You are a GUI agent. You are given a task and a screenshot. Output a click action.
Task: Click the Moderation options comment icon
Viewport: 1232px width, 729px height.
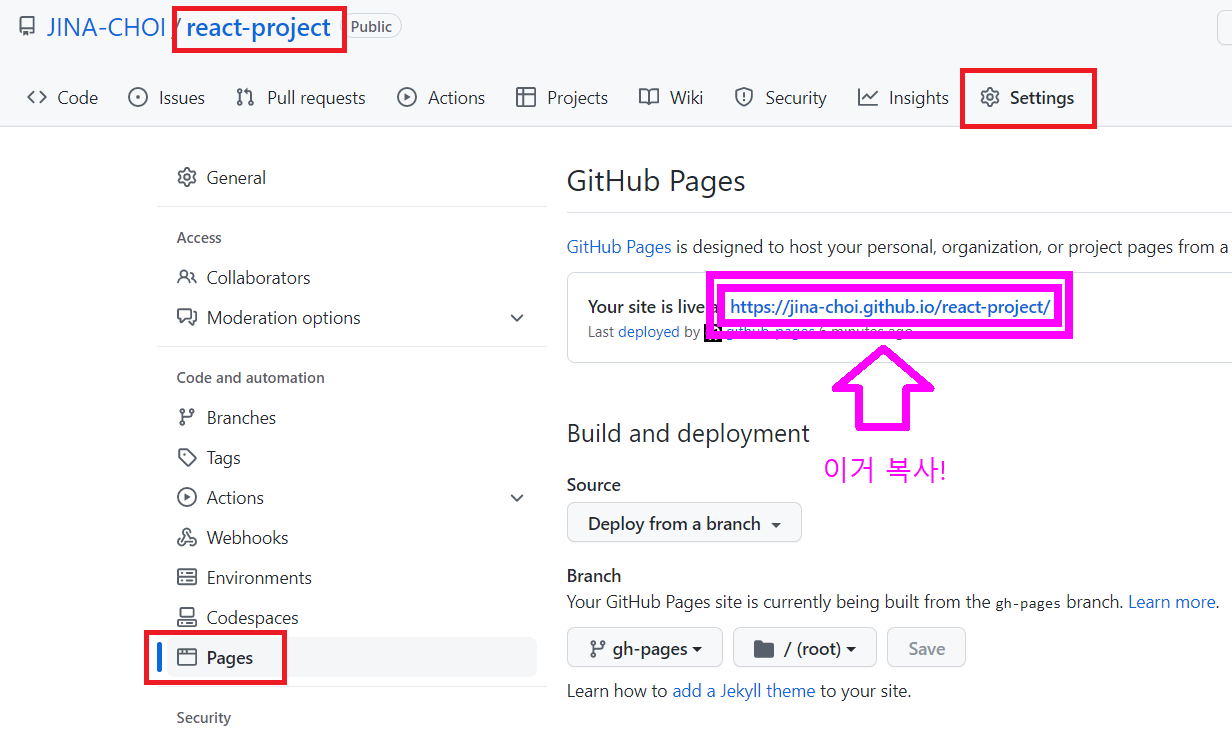click(x=187, y=317)
